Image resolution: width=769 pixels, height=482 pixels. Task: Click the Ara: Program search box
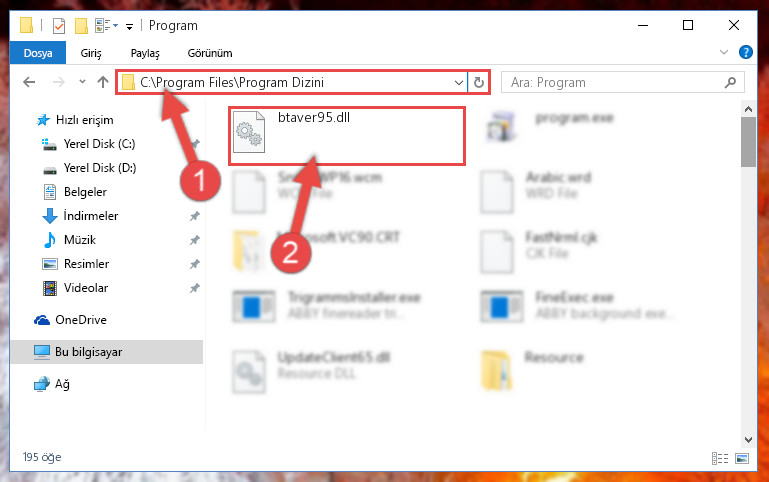(x=613, y=82)
